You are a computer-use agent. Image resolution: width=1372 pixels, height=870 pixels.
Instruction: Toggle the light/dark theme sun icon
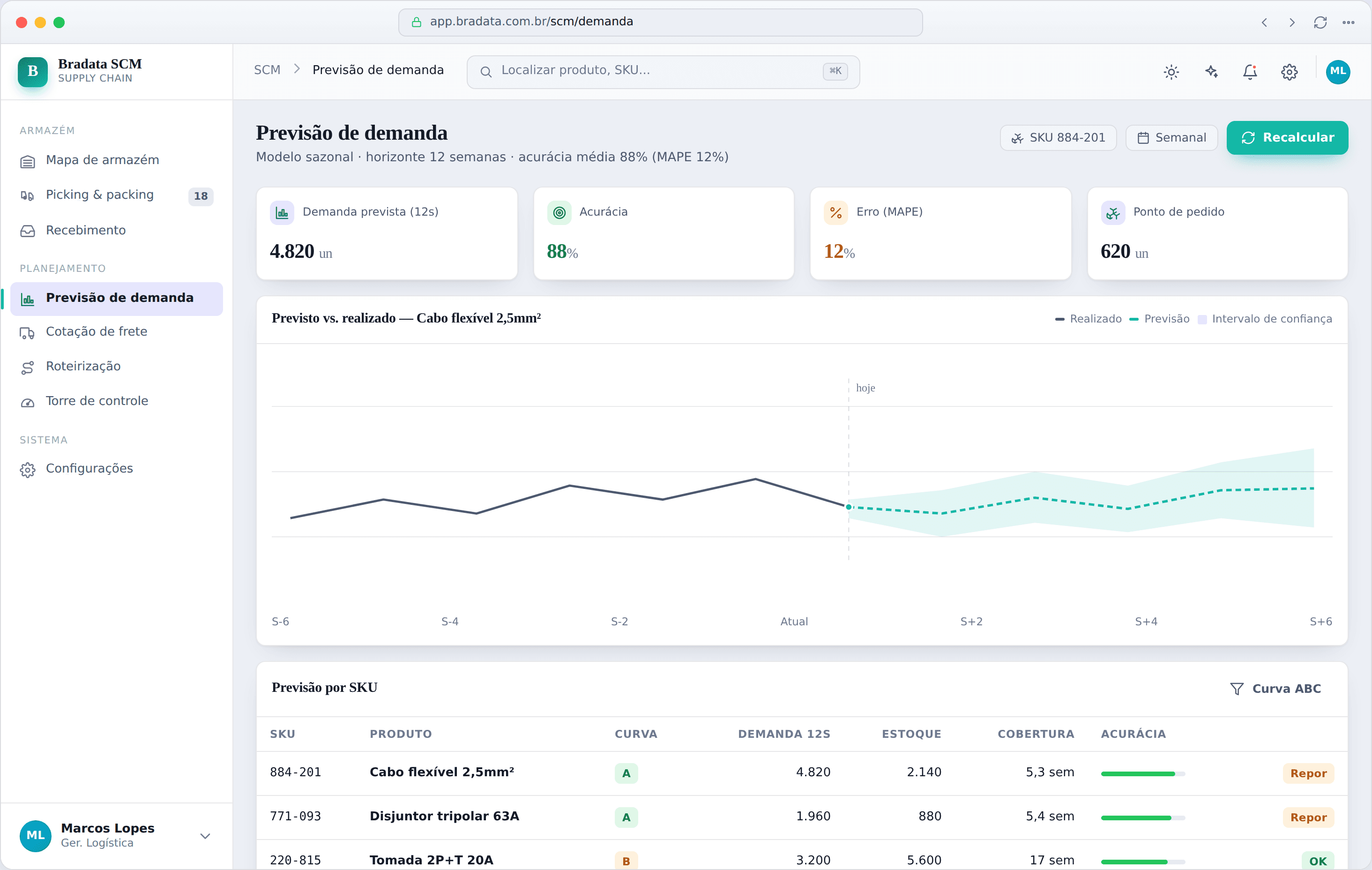point(1171,72)
